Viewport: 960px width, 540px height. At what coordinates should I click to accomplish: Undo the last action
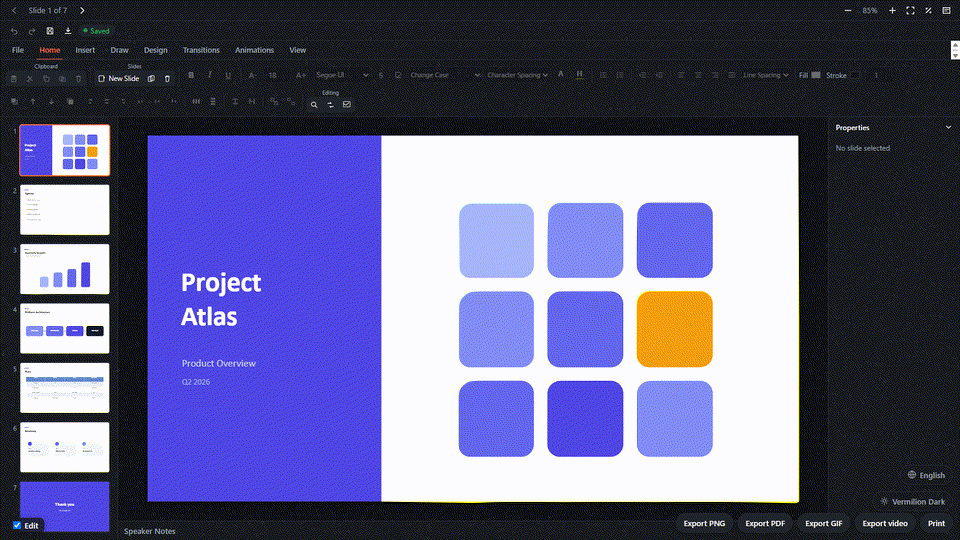tap(14, 31)
